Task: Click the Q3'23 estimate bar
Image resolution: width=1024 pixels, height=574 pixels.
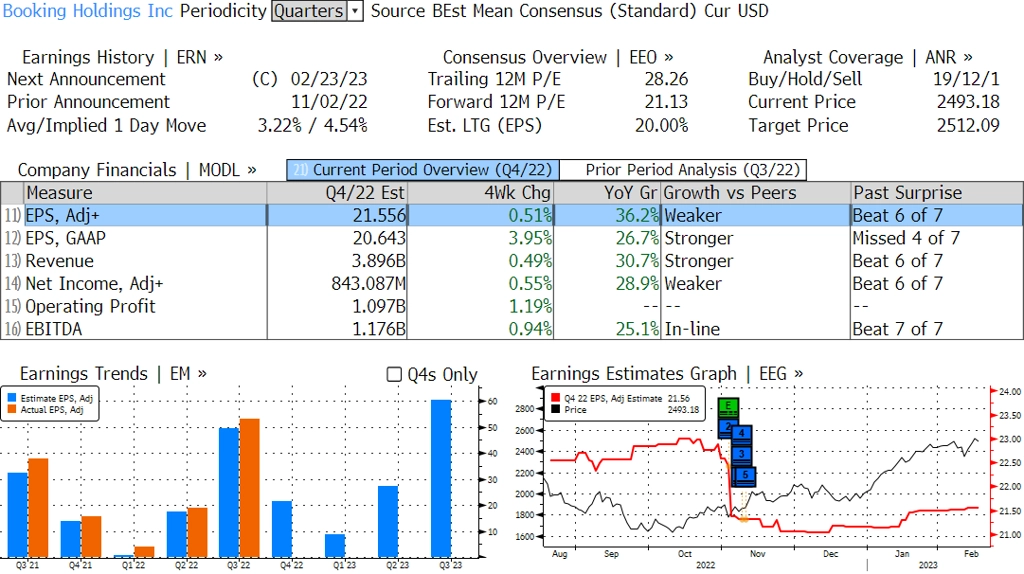Action: 441,479
